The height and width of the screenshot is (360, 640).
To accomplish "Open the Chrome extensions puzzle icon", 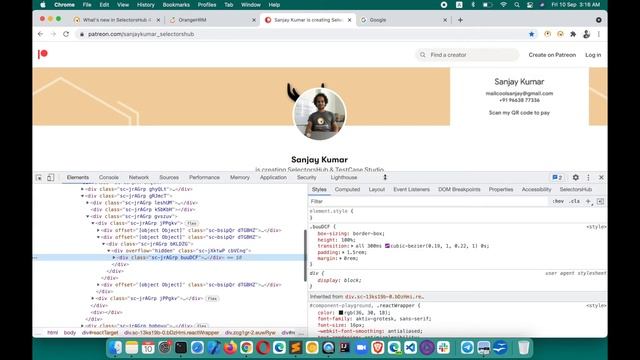I will (573, 34).
